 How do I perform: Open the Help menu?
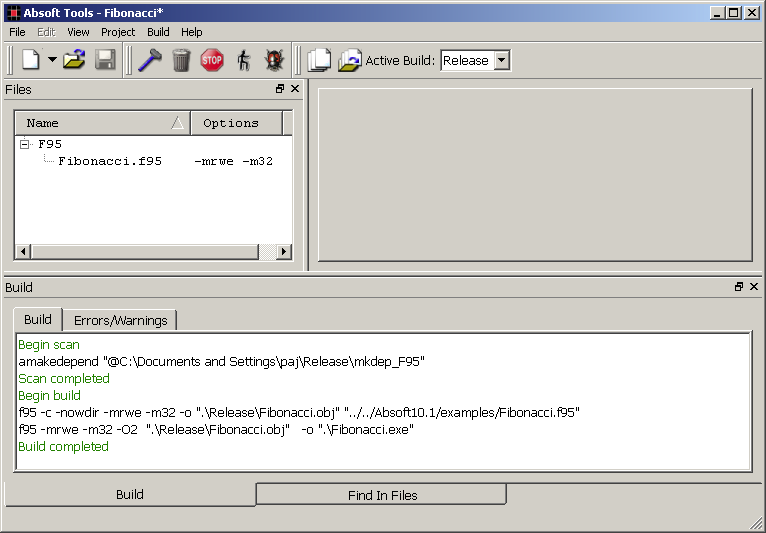tap(192, 32)
